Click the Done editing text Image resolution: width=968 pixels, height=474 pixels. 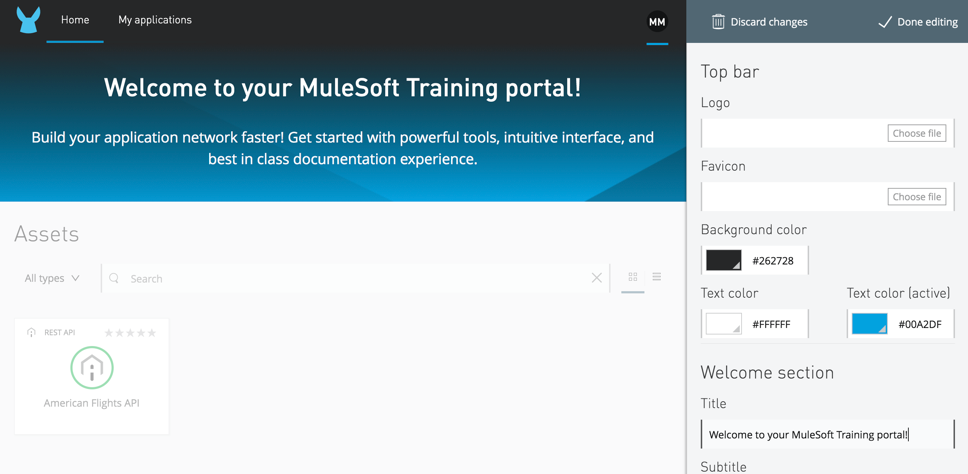point(928,22)
